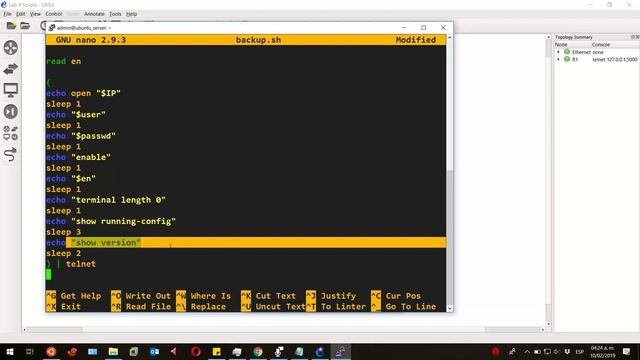
Task: Click the backup.sh filename in nano header
Action: tap(258, 40)
